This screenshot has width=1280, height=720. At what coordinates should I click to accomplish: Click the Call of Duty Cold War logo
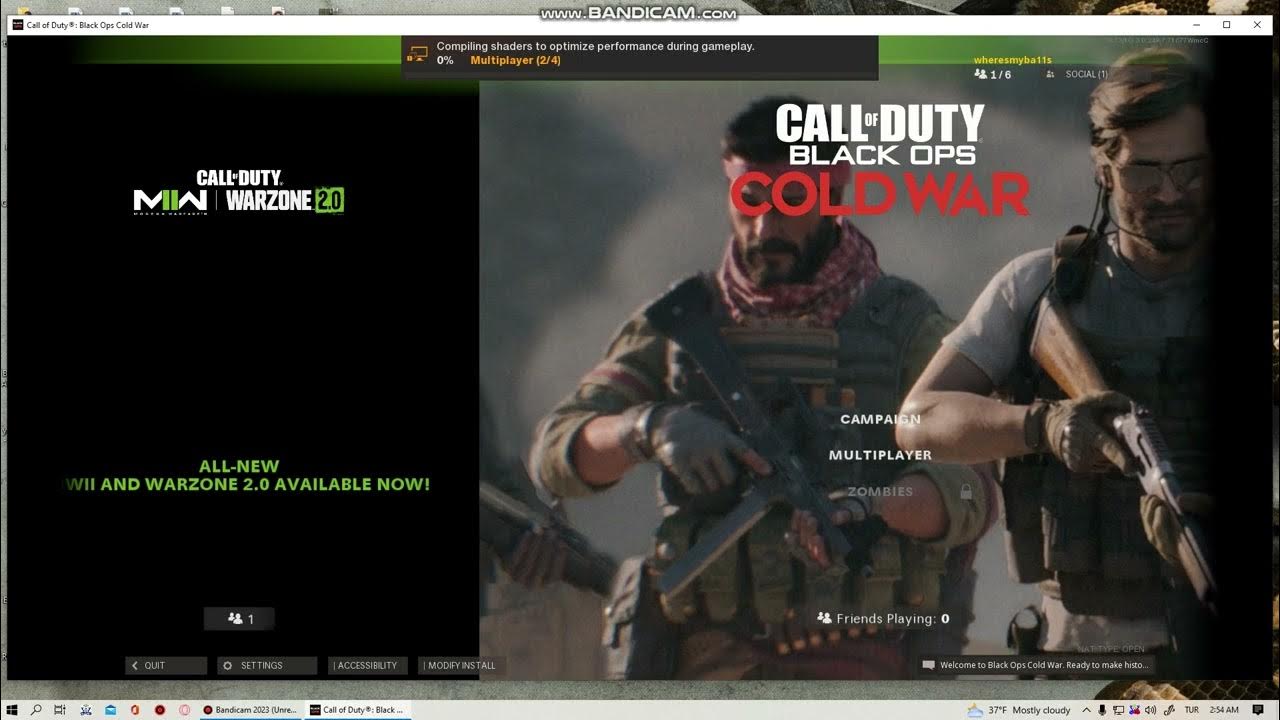pyautogui.click(x=880, y=159)
